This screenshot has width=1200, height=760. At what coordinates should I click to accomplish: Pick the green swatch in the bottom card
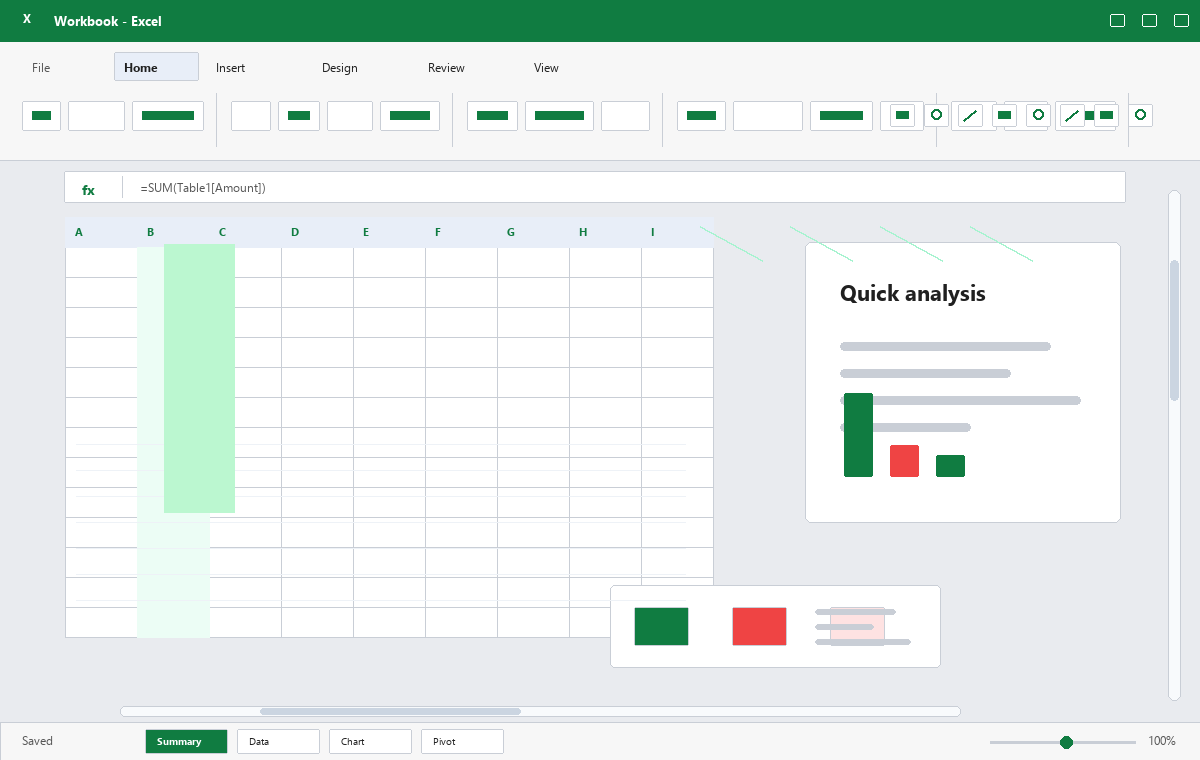pyautogui.click(x=661, y=626)
